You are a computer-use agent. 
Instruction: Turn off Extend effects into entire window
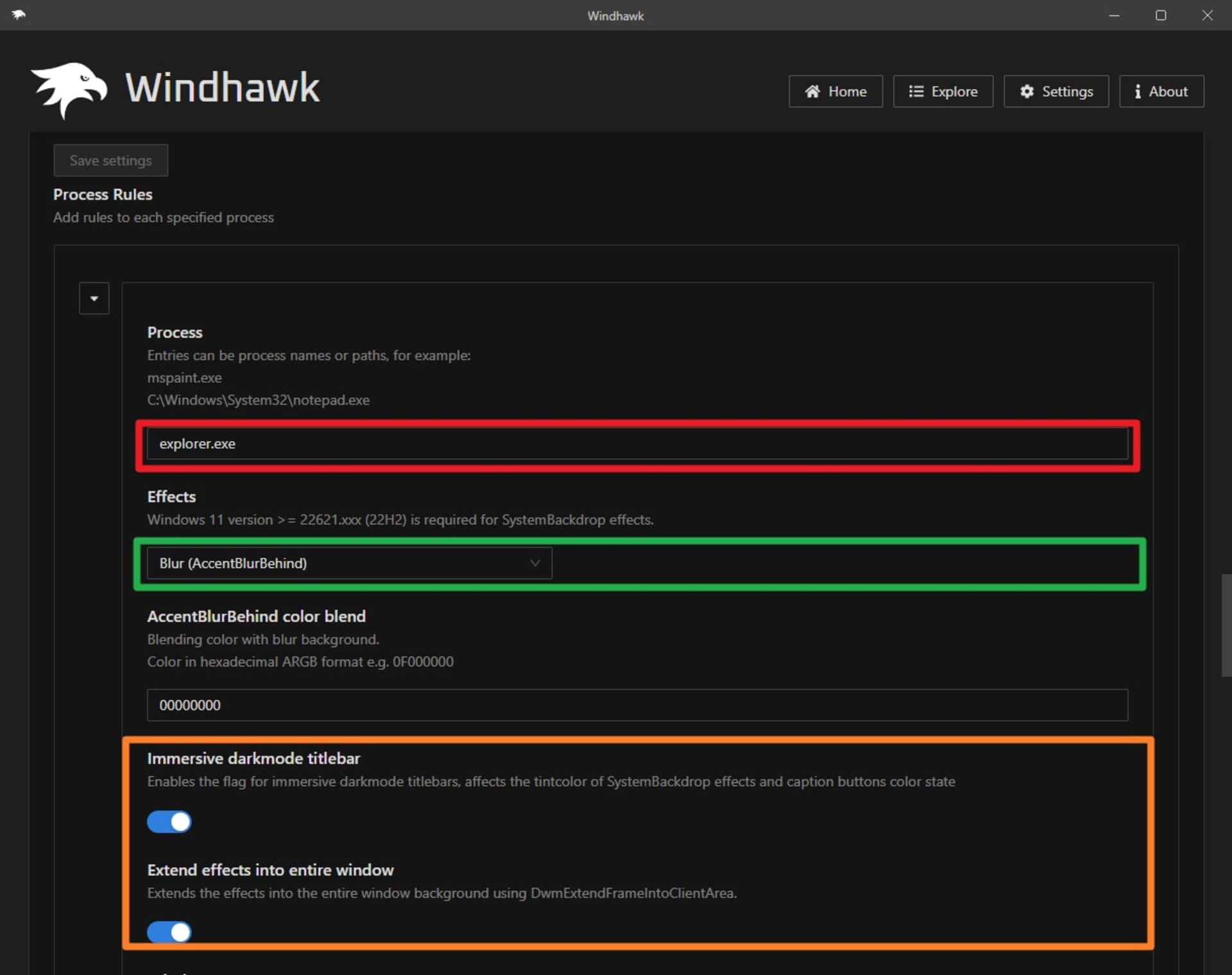click(x=169, y=932)
